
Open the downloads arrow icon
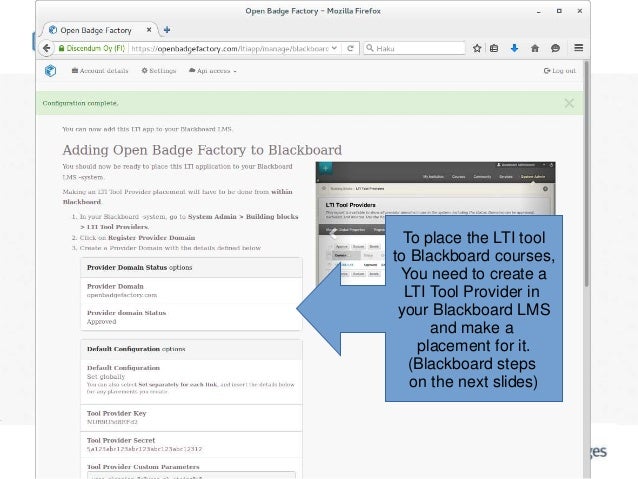(x=514, y=48)
